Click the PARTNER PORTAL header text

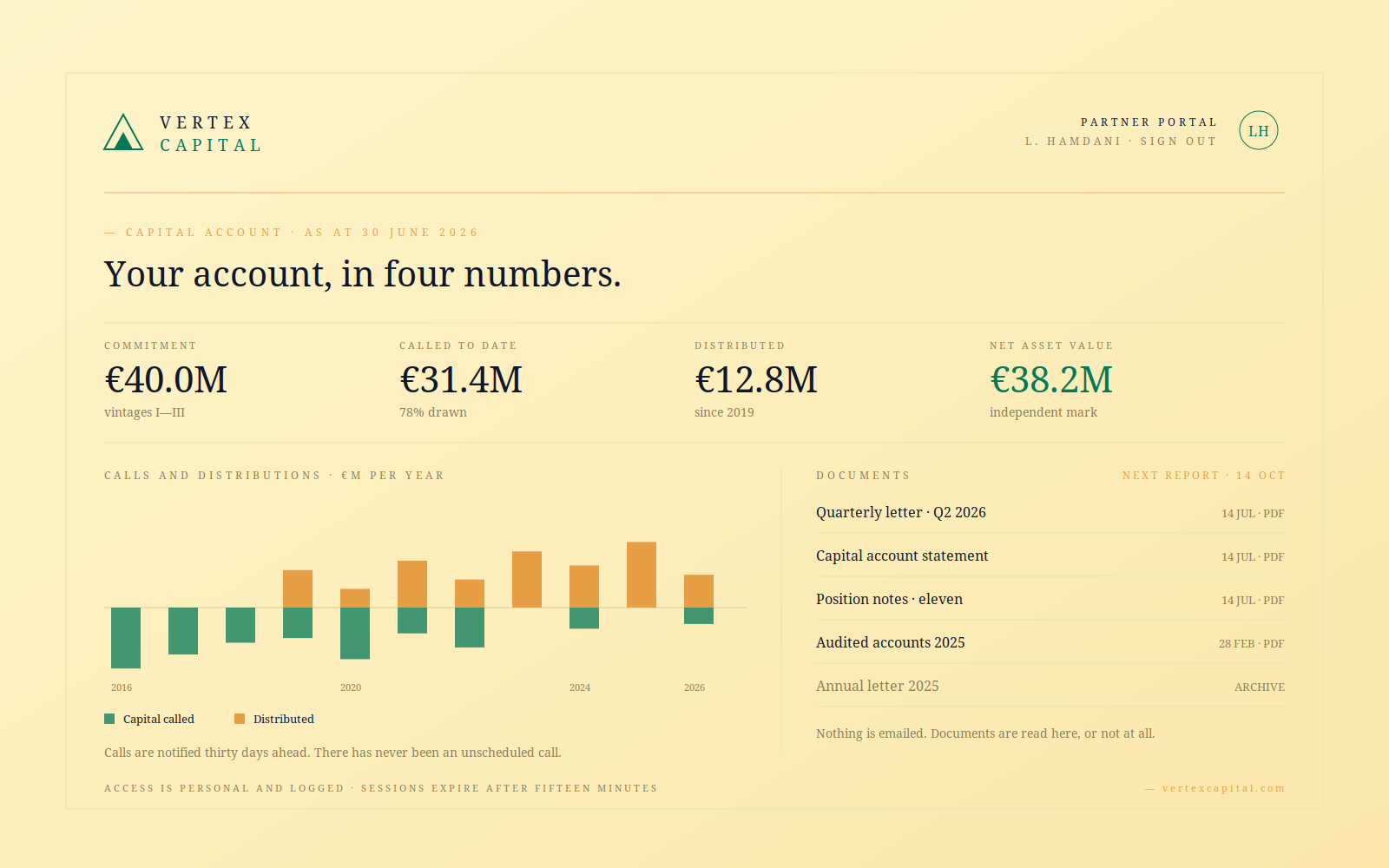(x=1149, y=122)
